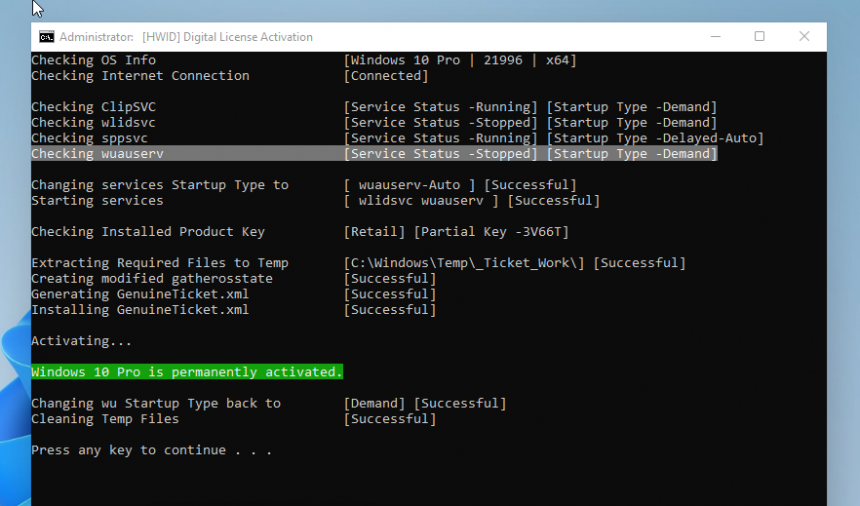The image size is (860, 506).
Task: Select the highlighted 'Checking wuauserv' line
Action: [x=97, y=154]
